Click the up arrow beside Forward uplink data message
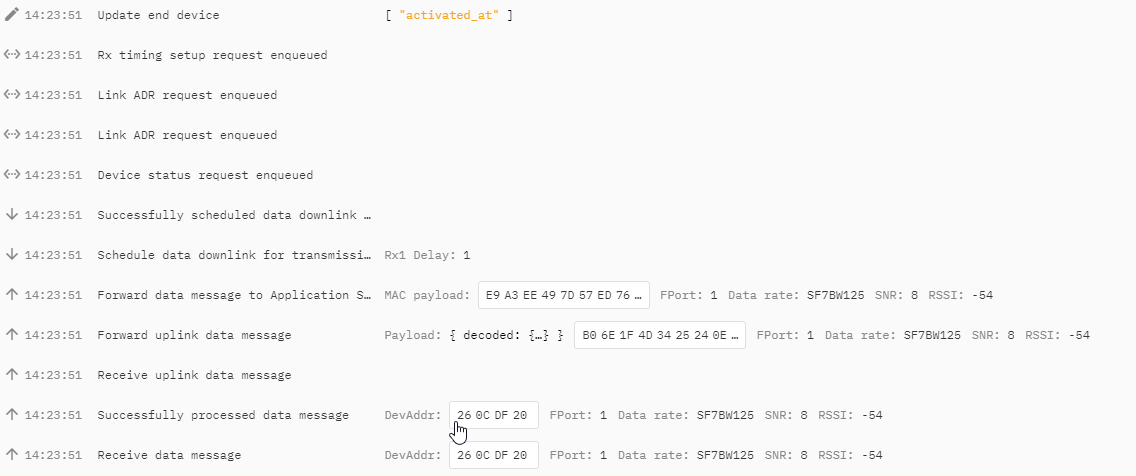 coord(12,335)
